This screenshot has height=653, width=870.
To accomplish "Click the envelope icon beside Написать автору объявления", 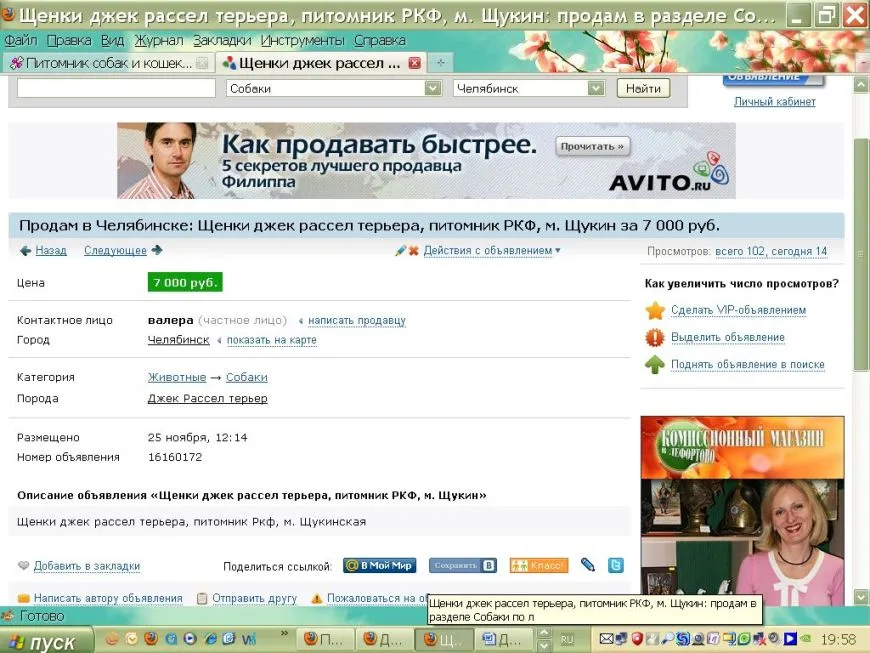I will coord(23,598).
